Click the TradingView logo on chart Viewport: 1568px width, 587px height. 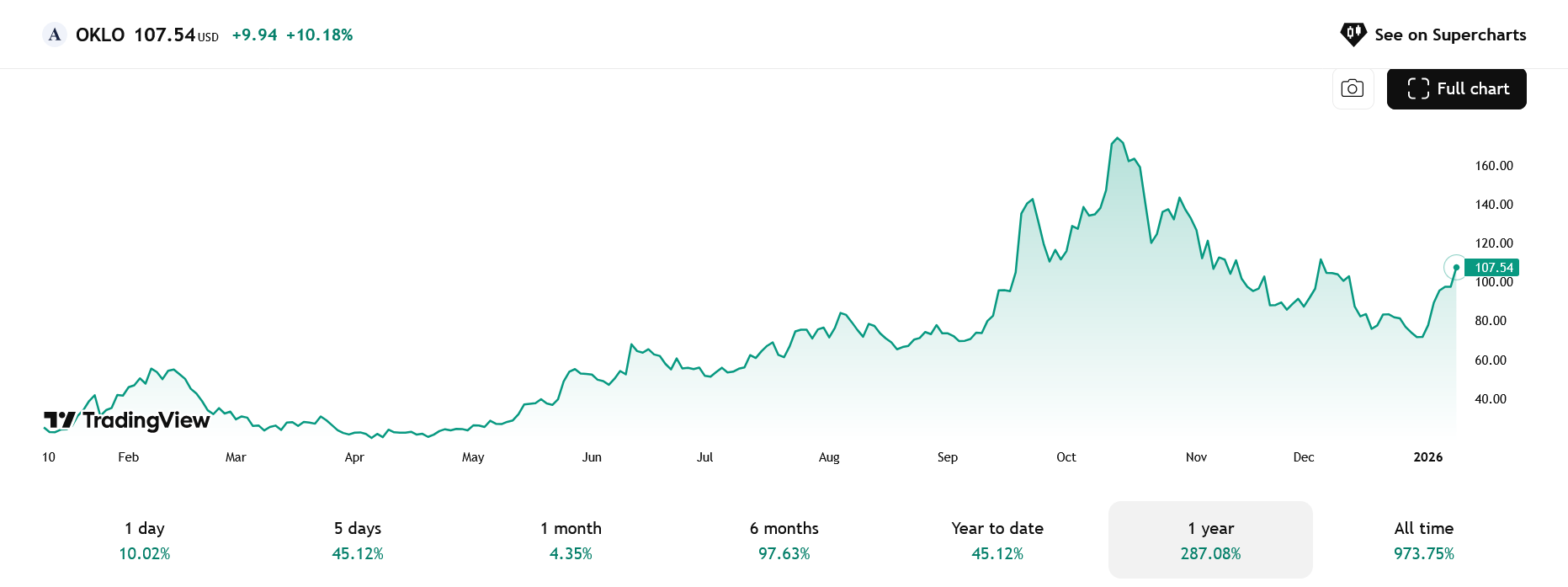[x=127, y=420]
